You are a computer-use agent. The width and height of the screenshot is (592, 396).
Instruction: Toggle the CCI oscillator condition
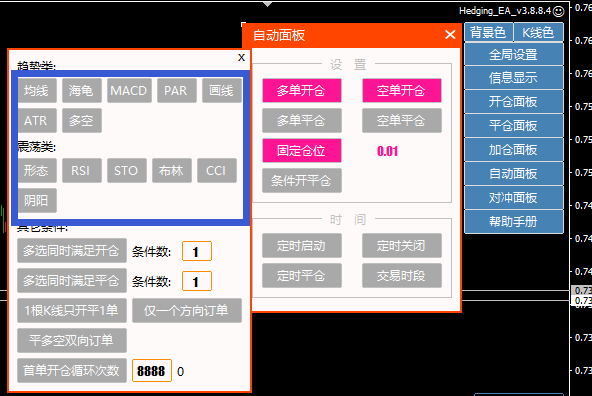pos(217,171)
